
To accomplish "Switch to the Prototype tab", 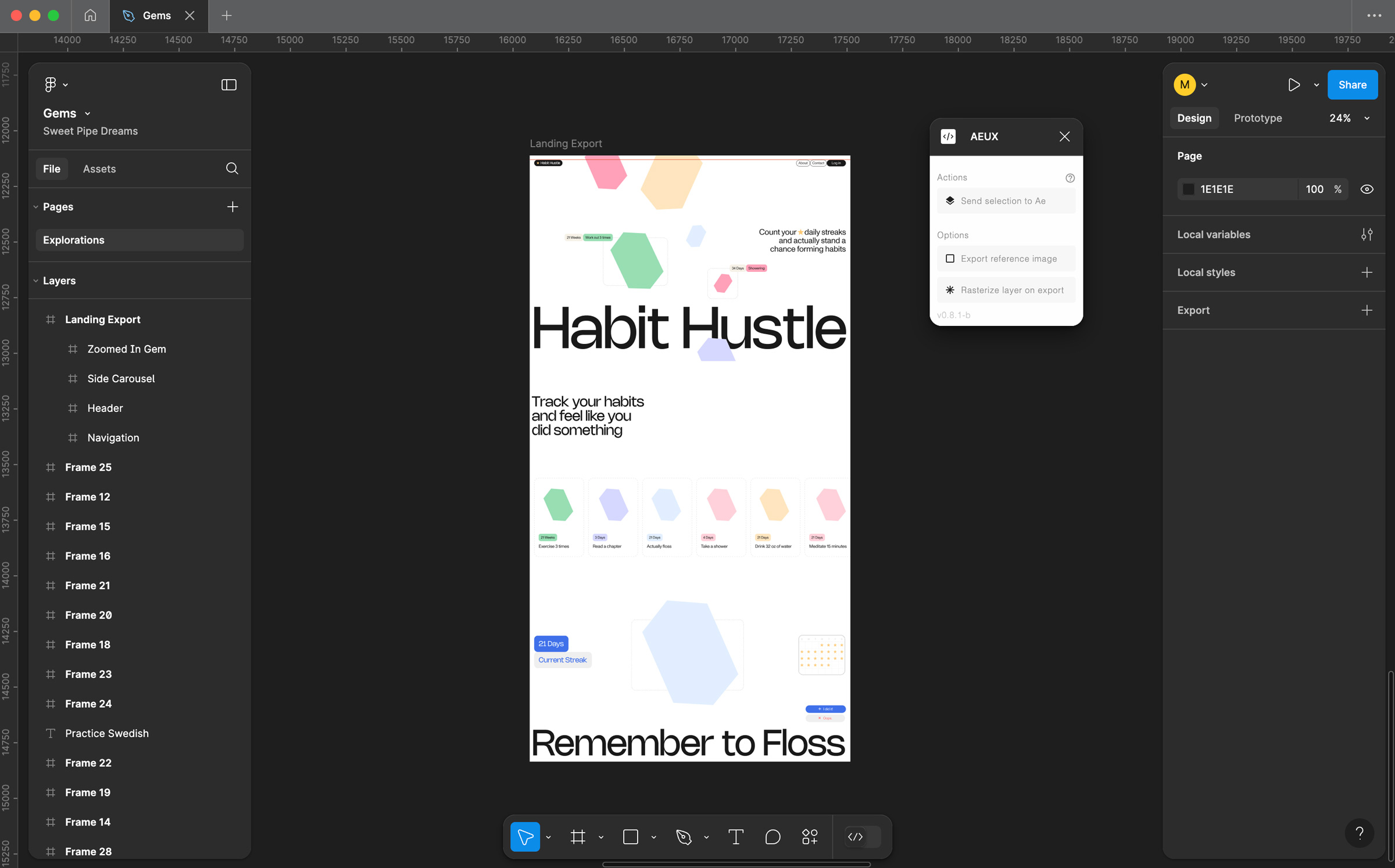I will click(1258, 119).
